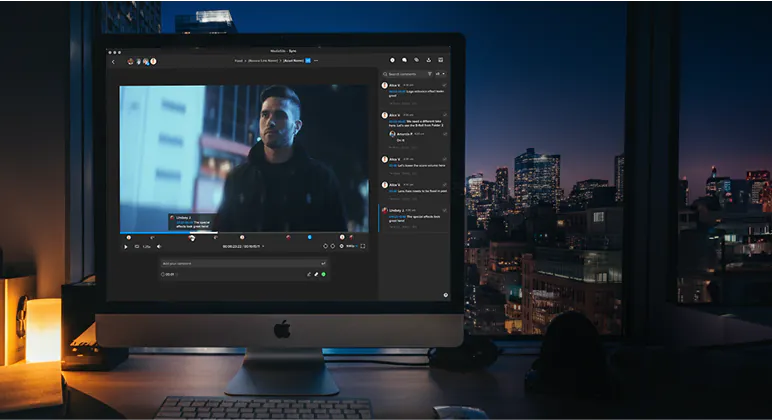Submit the comment with send button
Image resolution: width=772 pixels, height=420 pixels.
point(323,263)
